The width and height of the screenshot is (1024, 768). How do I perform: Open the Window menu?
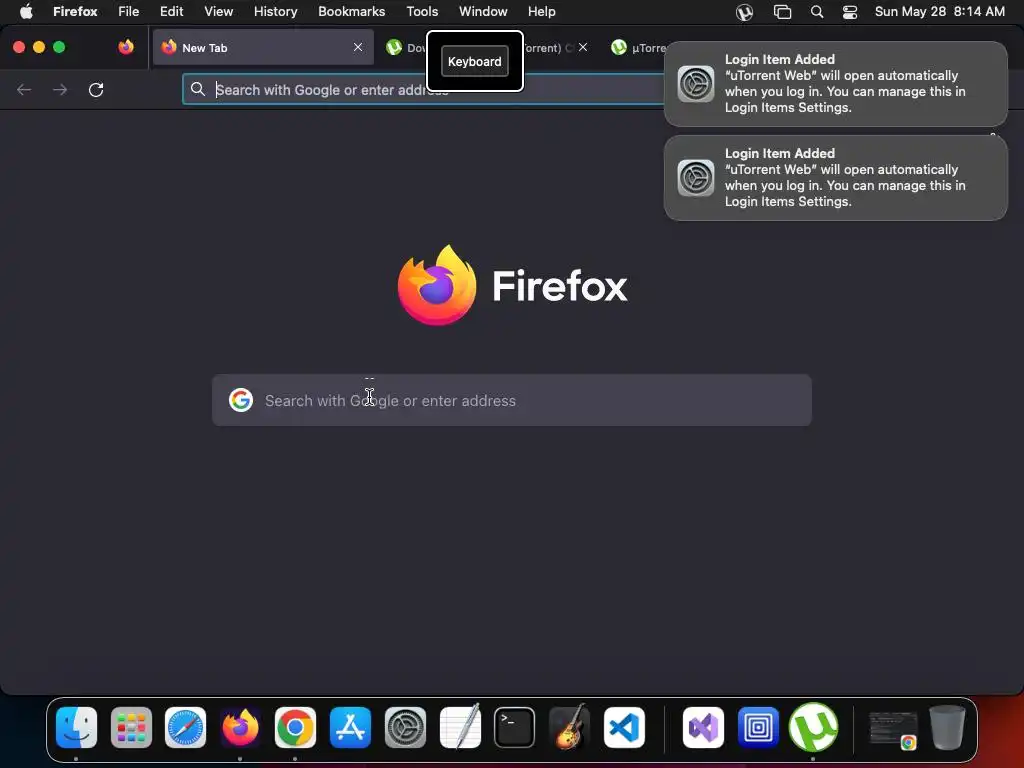click(483, 11)
